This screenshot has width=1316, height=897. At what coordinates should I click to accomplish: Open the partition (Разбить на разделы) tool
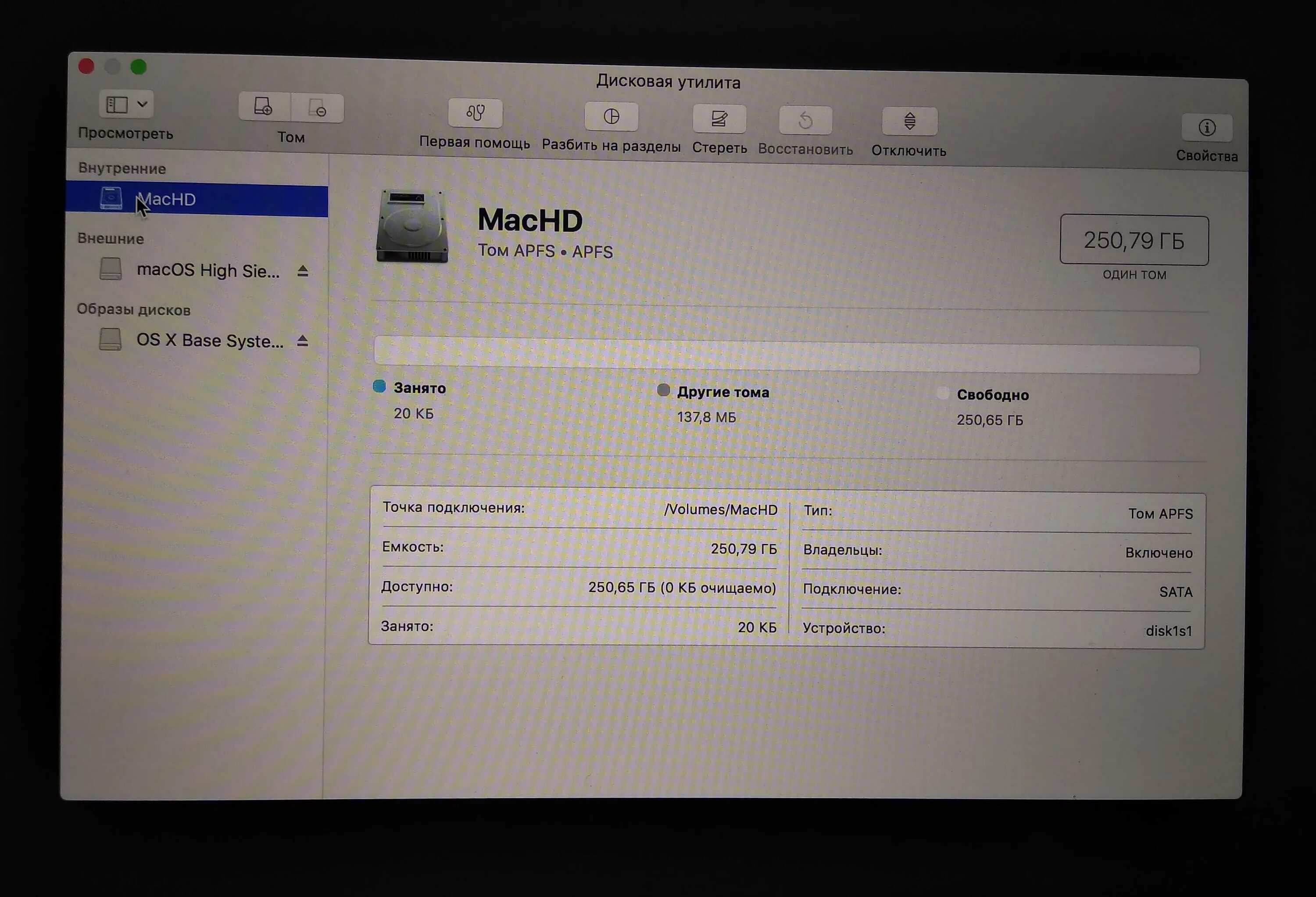(611, 116)
